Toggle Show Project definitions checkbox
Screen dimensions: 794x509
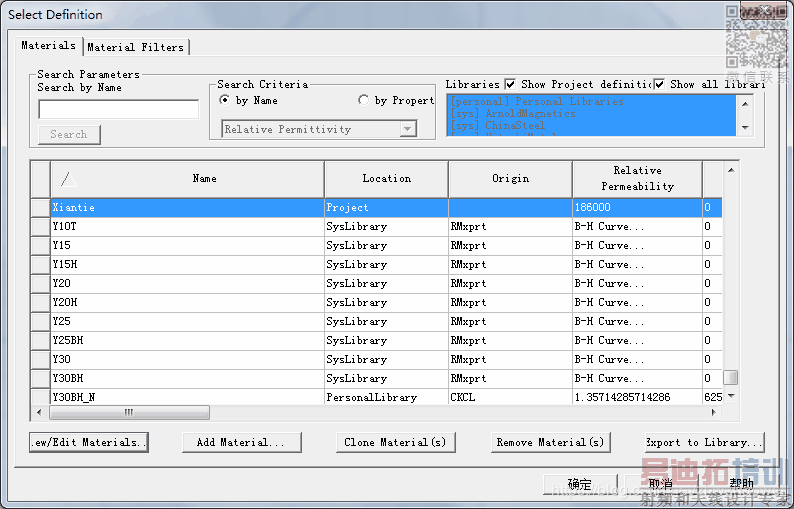tap(510, 84)
